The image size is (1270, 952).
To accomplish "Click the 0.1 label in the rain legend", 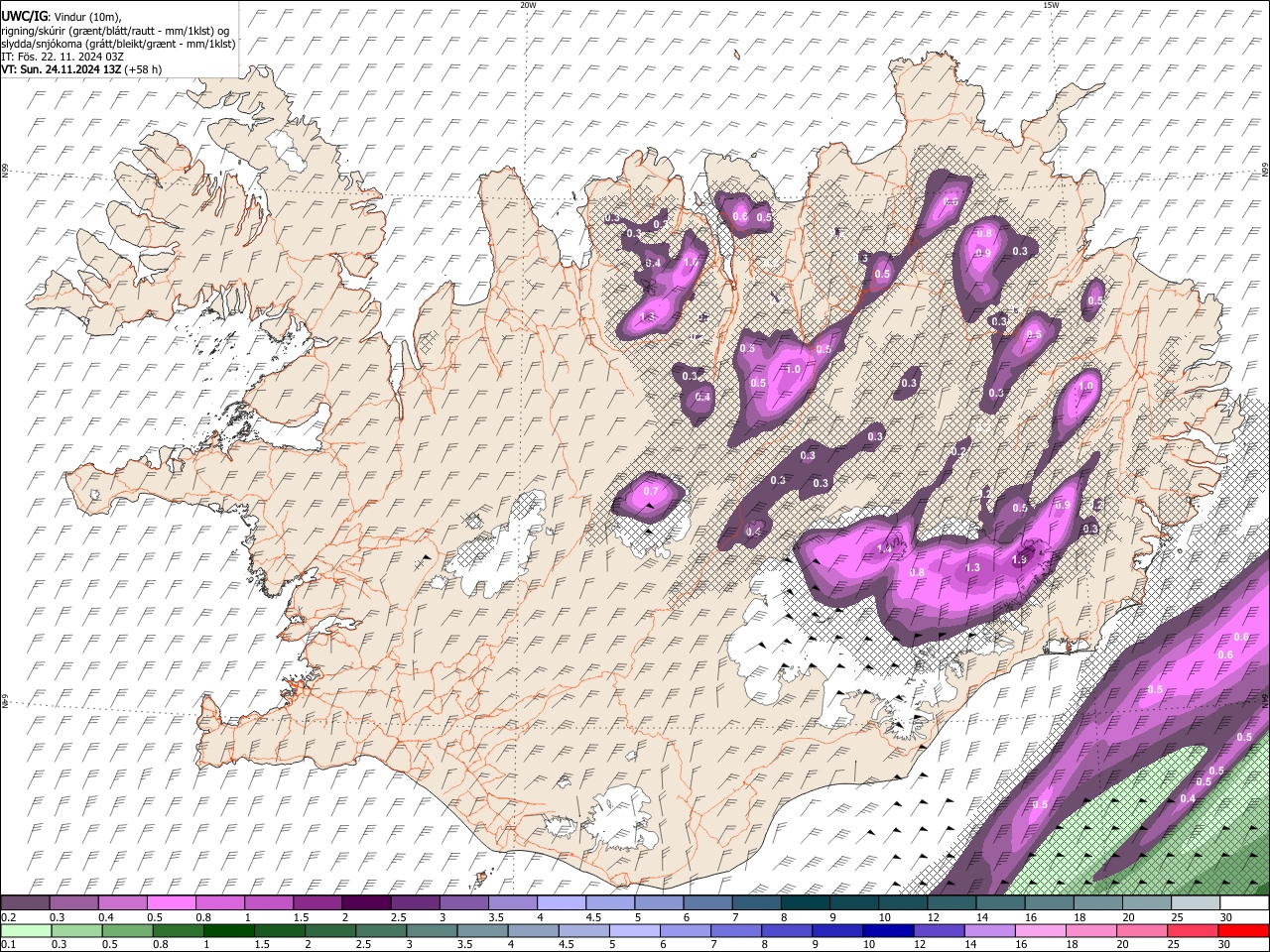I will [x=8, y=944].
